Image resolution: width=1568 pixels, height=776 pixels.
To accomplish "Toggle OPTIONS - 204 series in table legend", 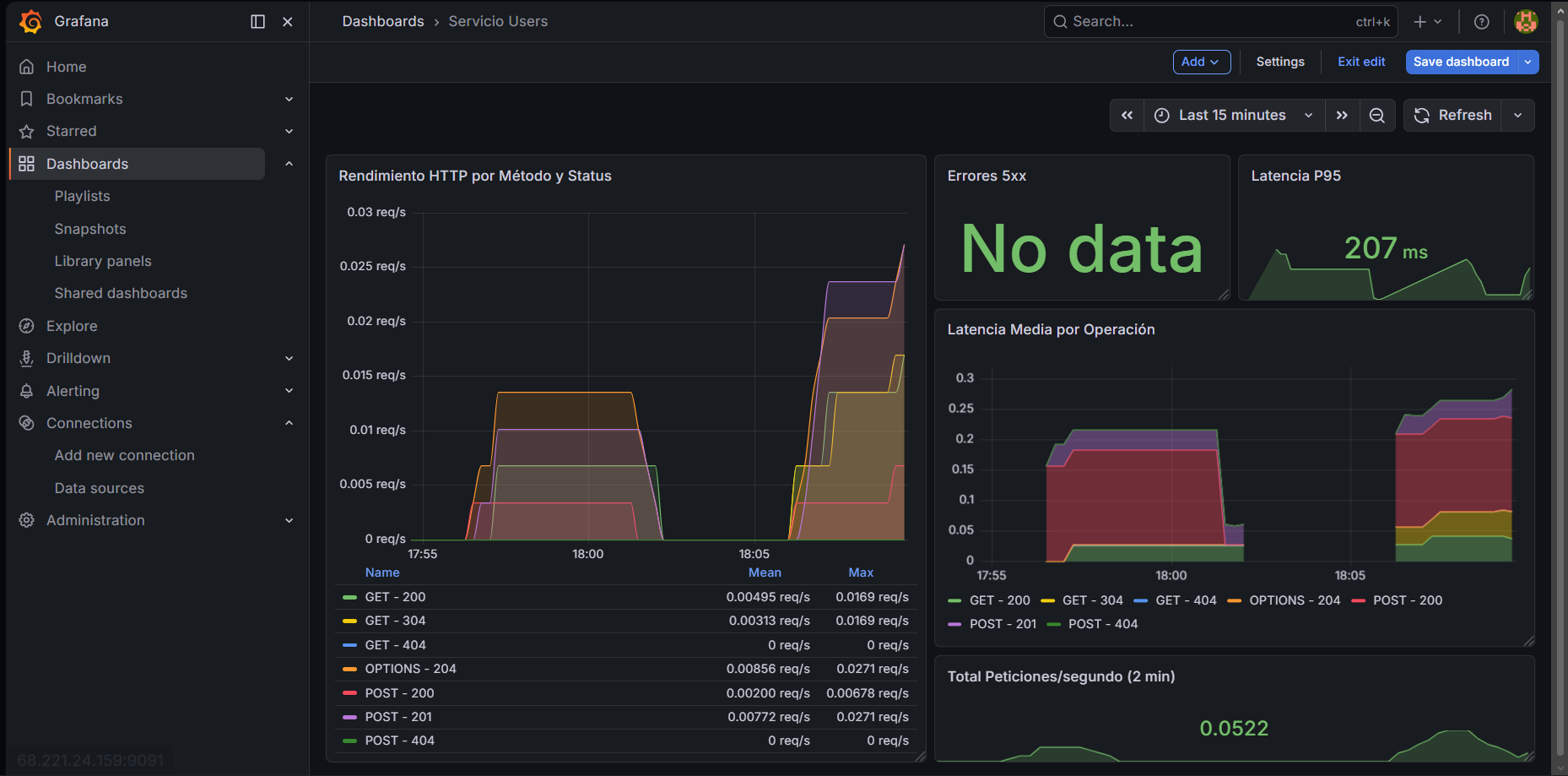I will [410, 669].
